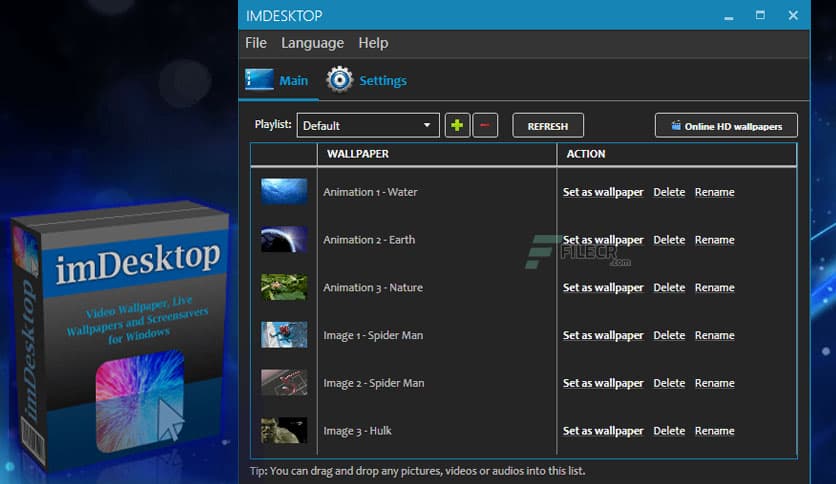Open the File menu
This screenshot has height=484, width=836.
[256, 43]
